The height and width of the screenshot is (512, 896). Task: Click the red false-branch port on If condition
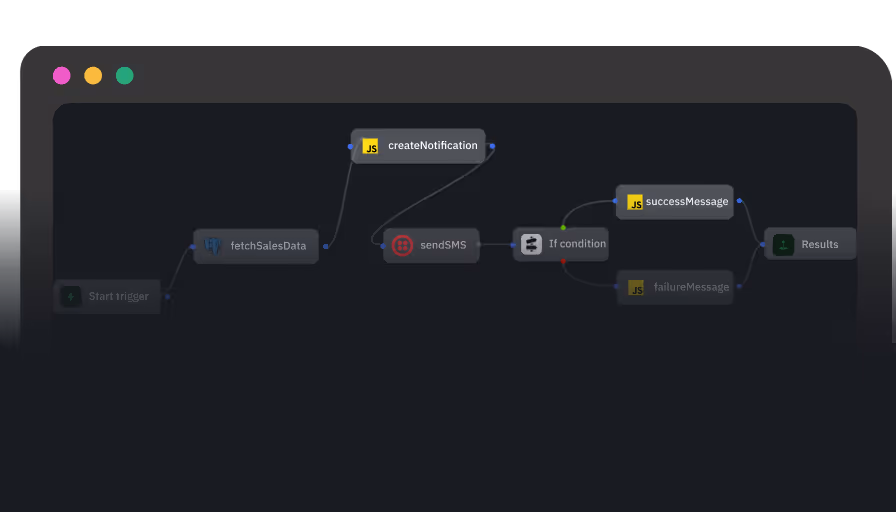pyautogui.click(x=563, y=262)
